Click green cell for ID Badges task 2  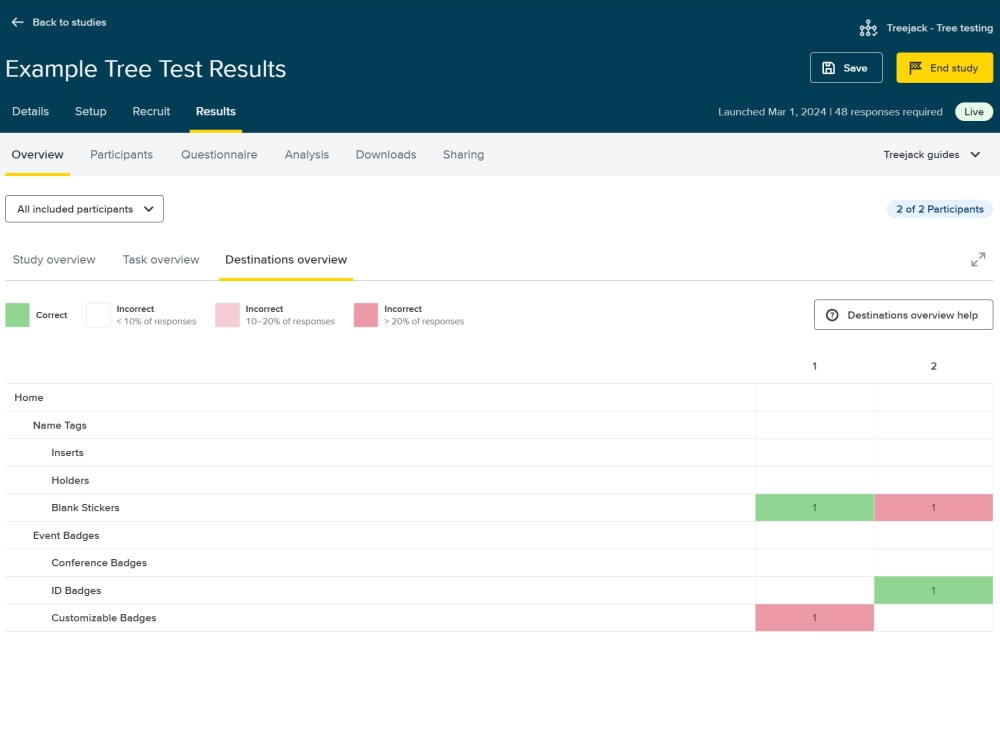[x=933, y=591]
